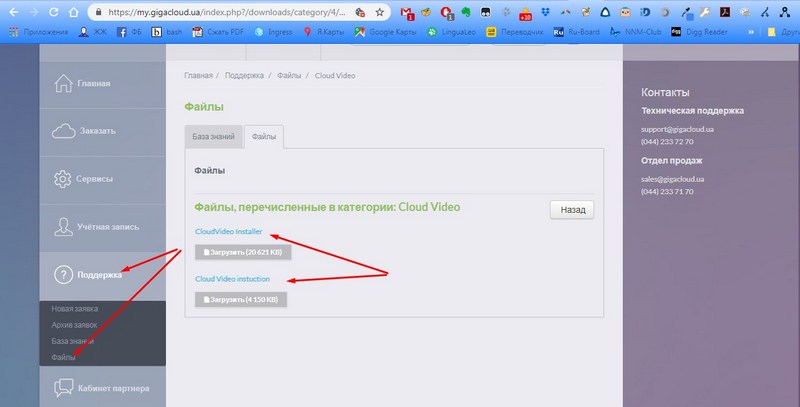
Task: Click the CloudVideo Installer link
Action: coord(229,232)
